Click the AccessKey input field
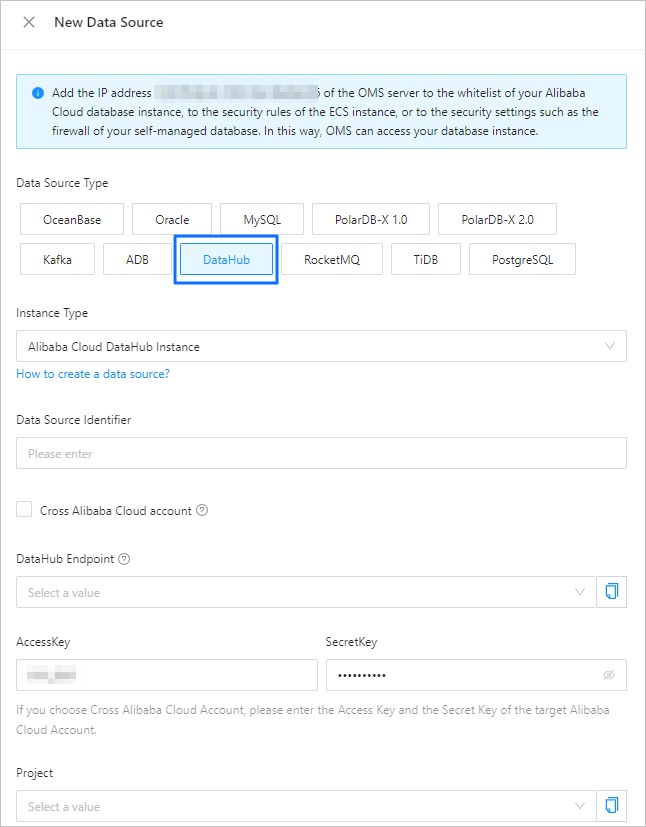This screenshot has height=827, width=646. (167, 675)
